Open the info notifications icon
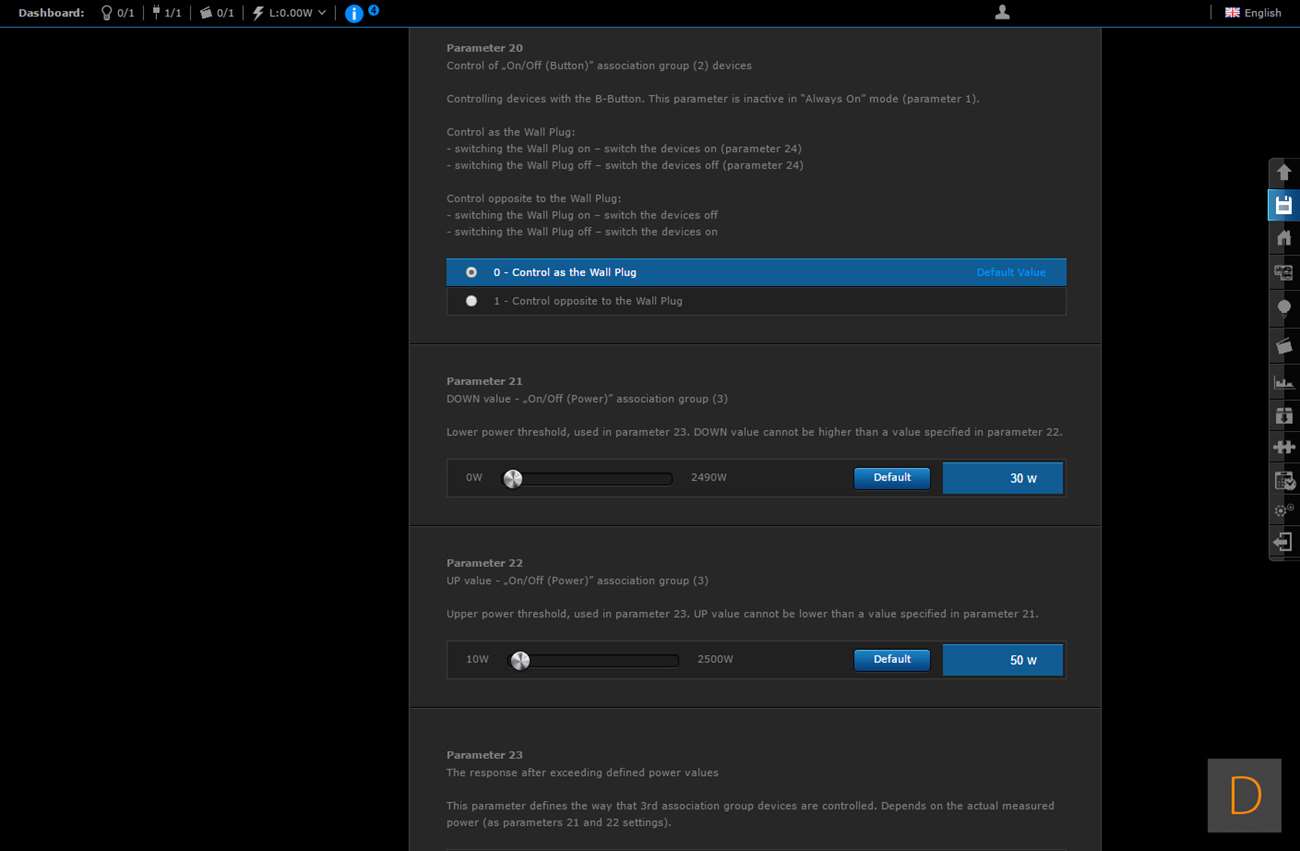The height and width of the screenshot is (851, 1300). tap(354, 13)
